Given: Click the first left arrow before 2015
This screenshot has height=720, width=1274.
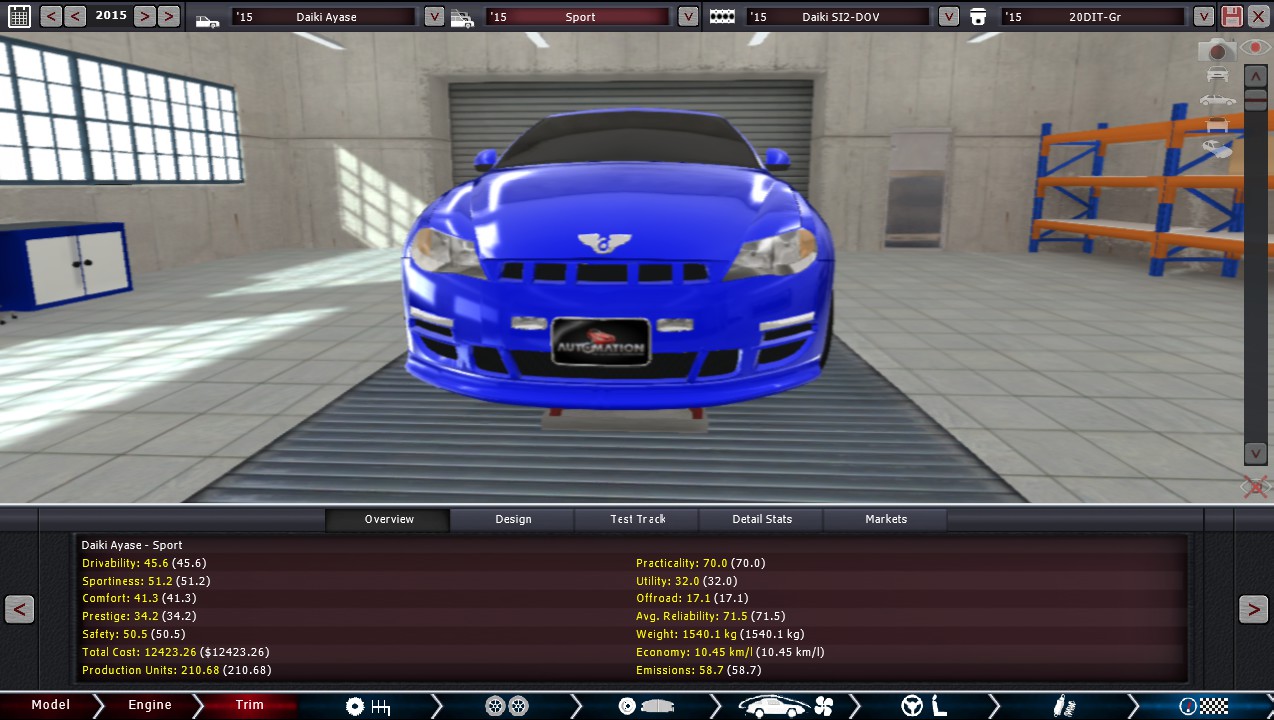Looking at the screenshot, I should (x=50, y=16).
